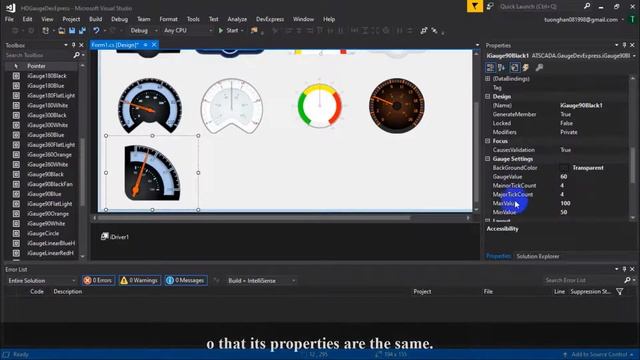Toggle the 0 Warnings filter
The image size is (640, 360).
(139, 280)
